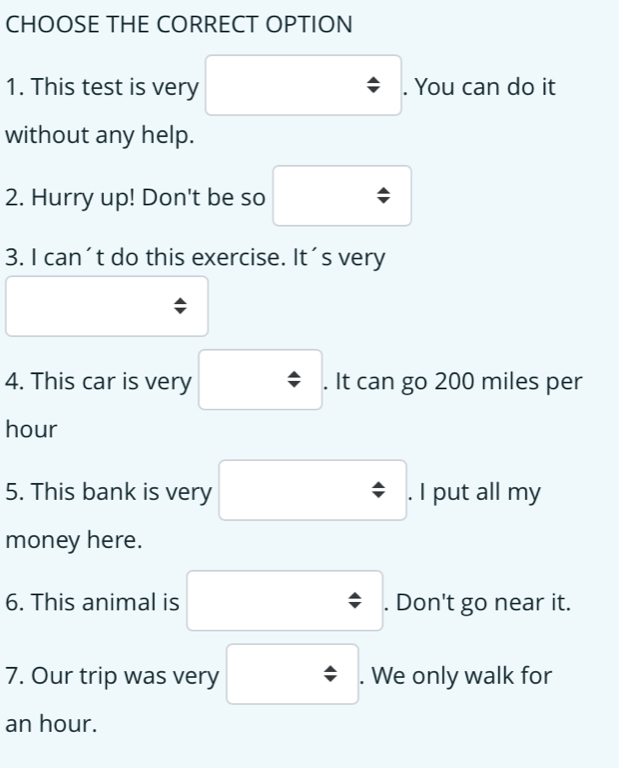
Task: Click the arrow icon in question 5's select box
Action: tap(380, 492)
